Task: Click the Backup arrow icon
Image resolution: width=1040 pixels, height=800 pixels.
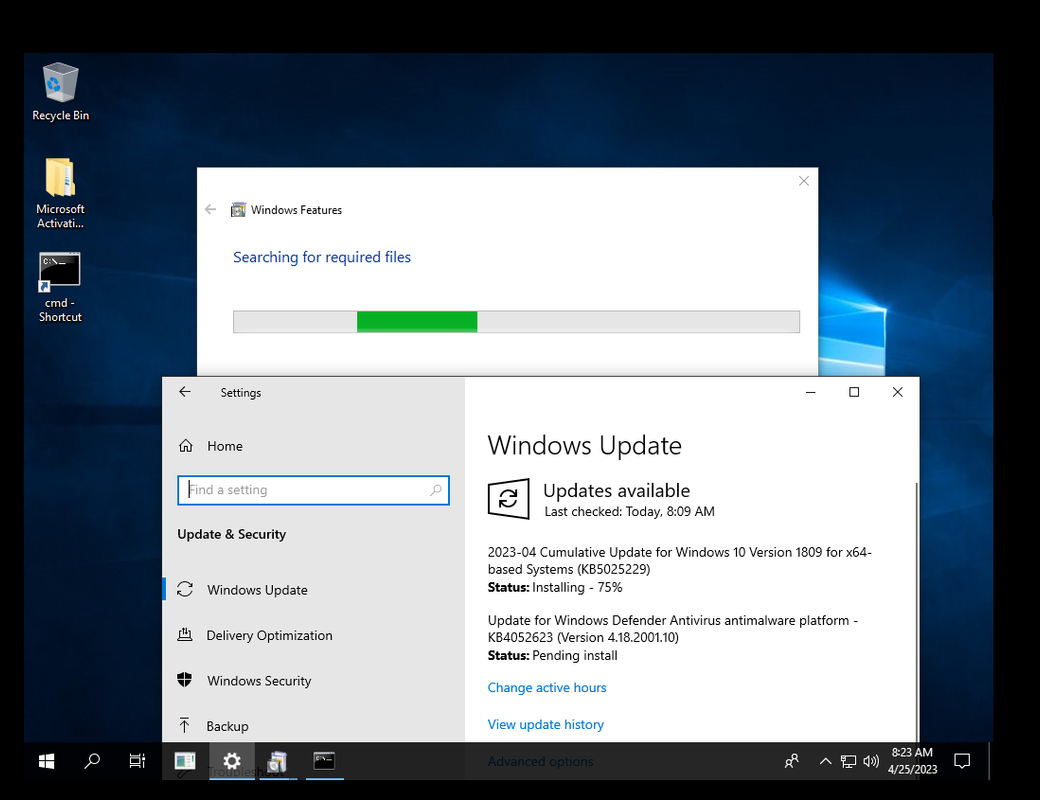Action: (x=185, y=725)
